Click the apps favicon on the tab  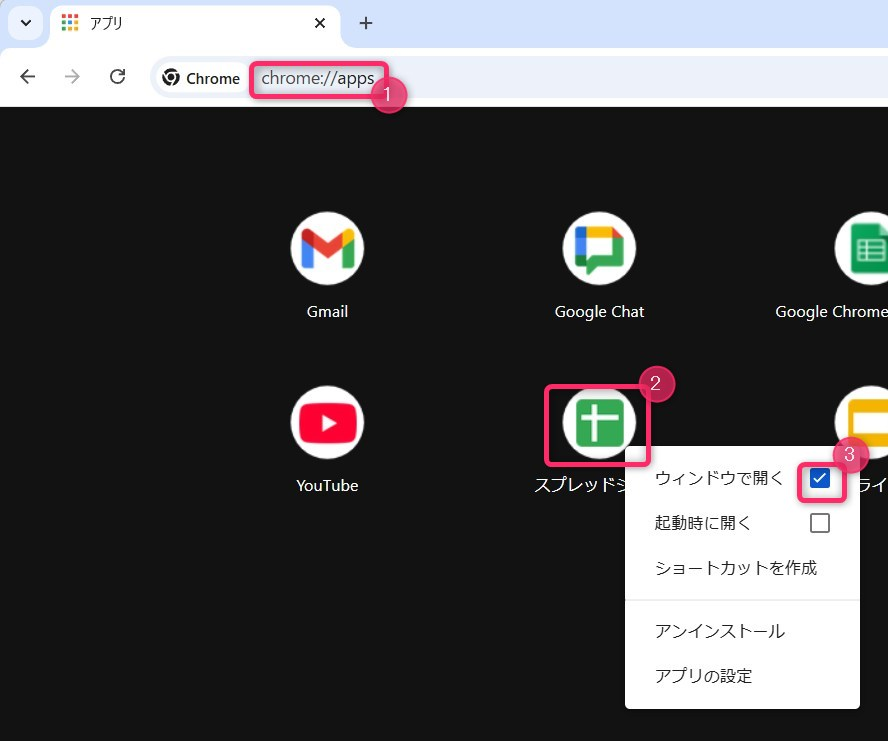pyautogui.click(x=70, y=23)
